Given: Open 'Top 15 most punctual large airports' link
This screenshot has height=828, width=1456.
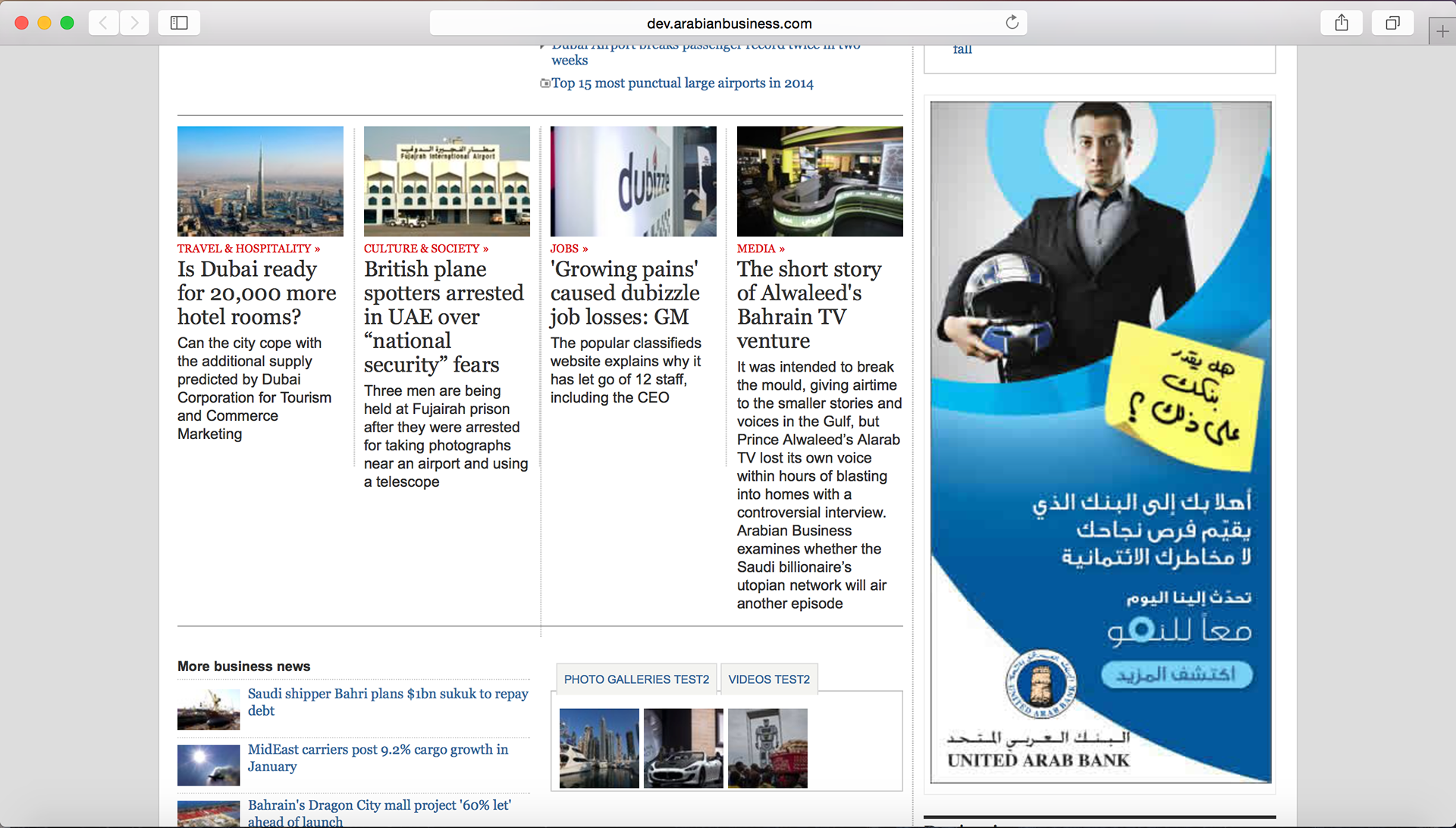Looking at the screenshot, I should tap(682, 83).
